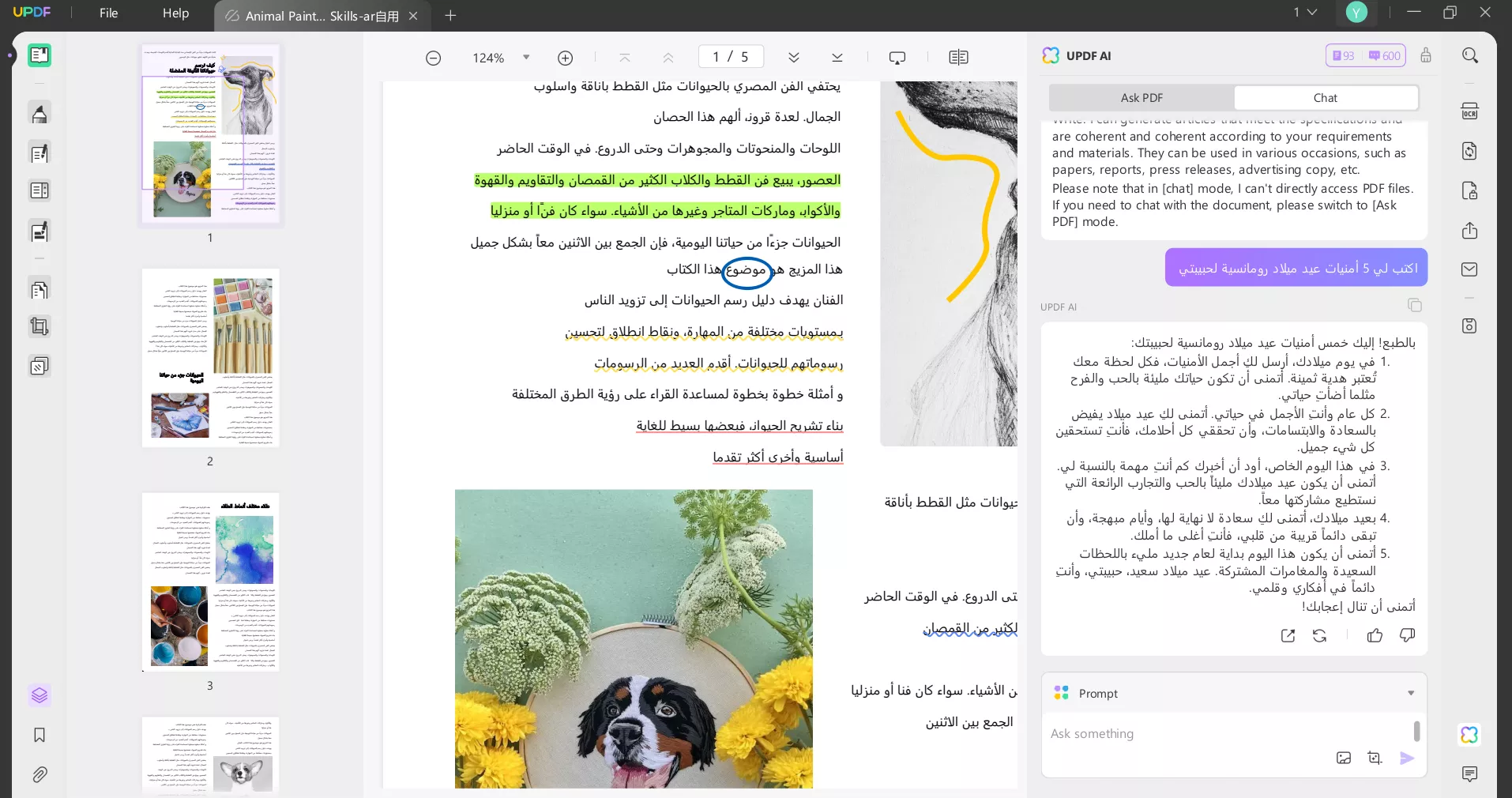Expand the Prompt dropdown in AI panel
The height and width of the screenshot is (798, 1512).
tap(1411, 693)
